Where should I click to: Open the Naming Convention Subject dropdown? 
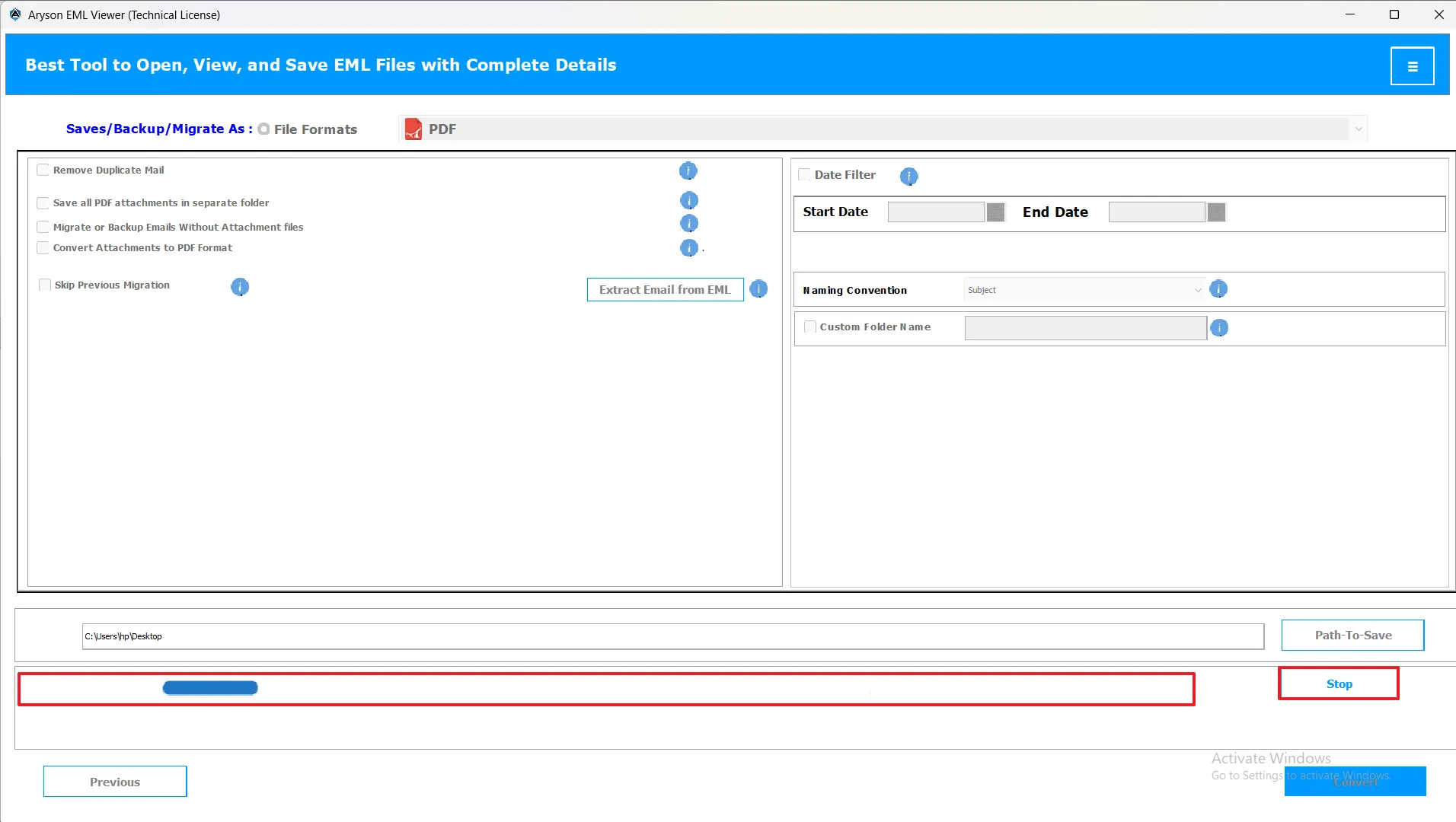point(1084,290)
